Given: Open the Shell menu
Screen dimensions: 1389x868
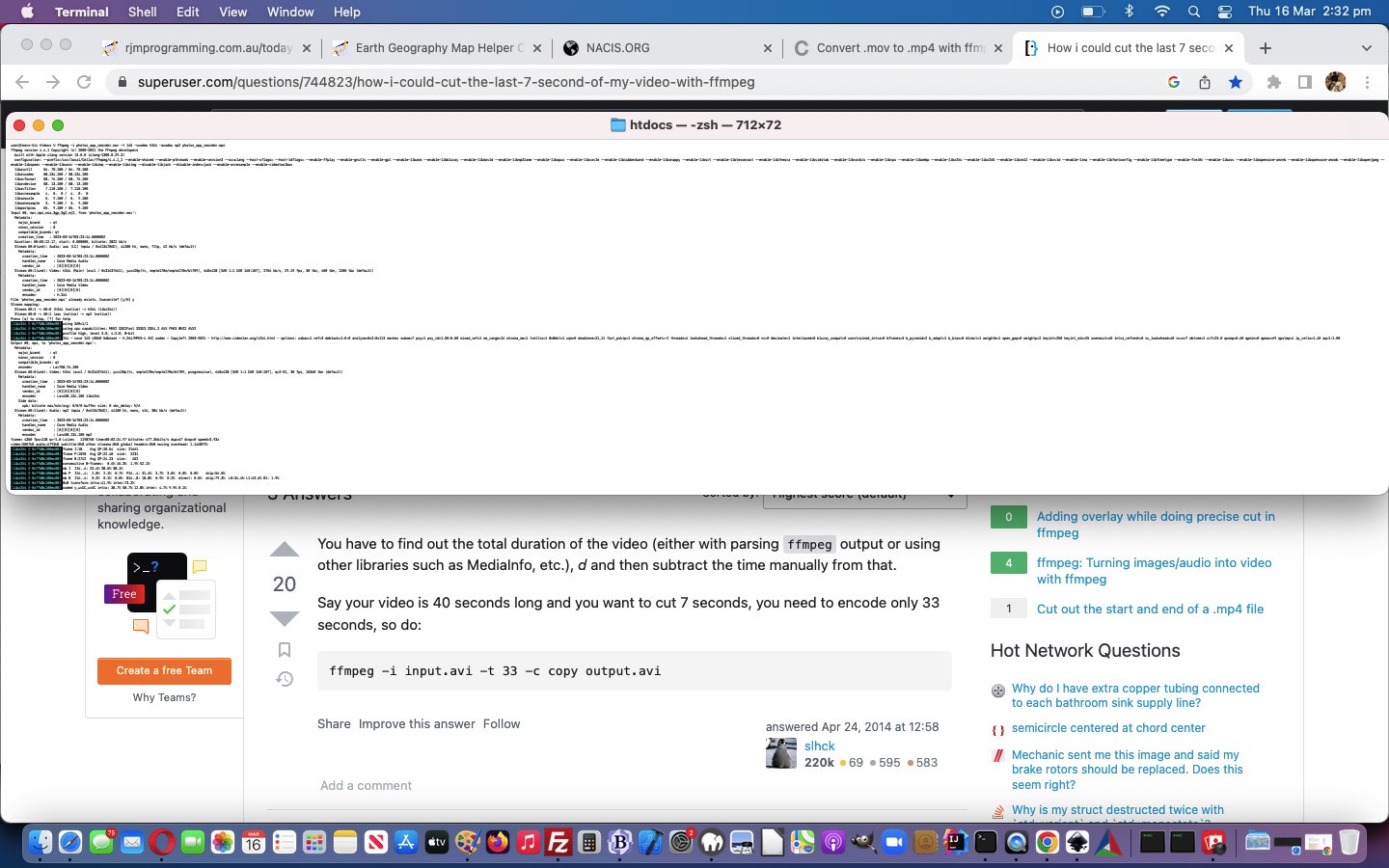Looking at the screenshot, I should (143, 12).
